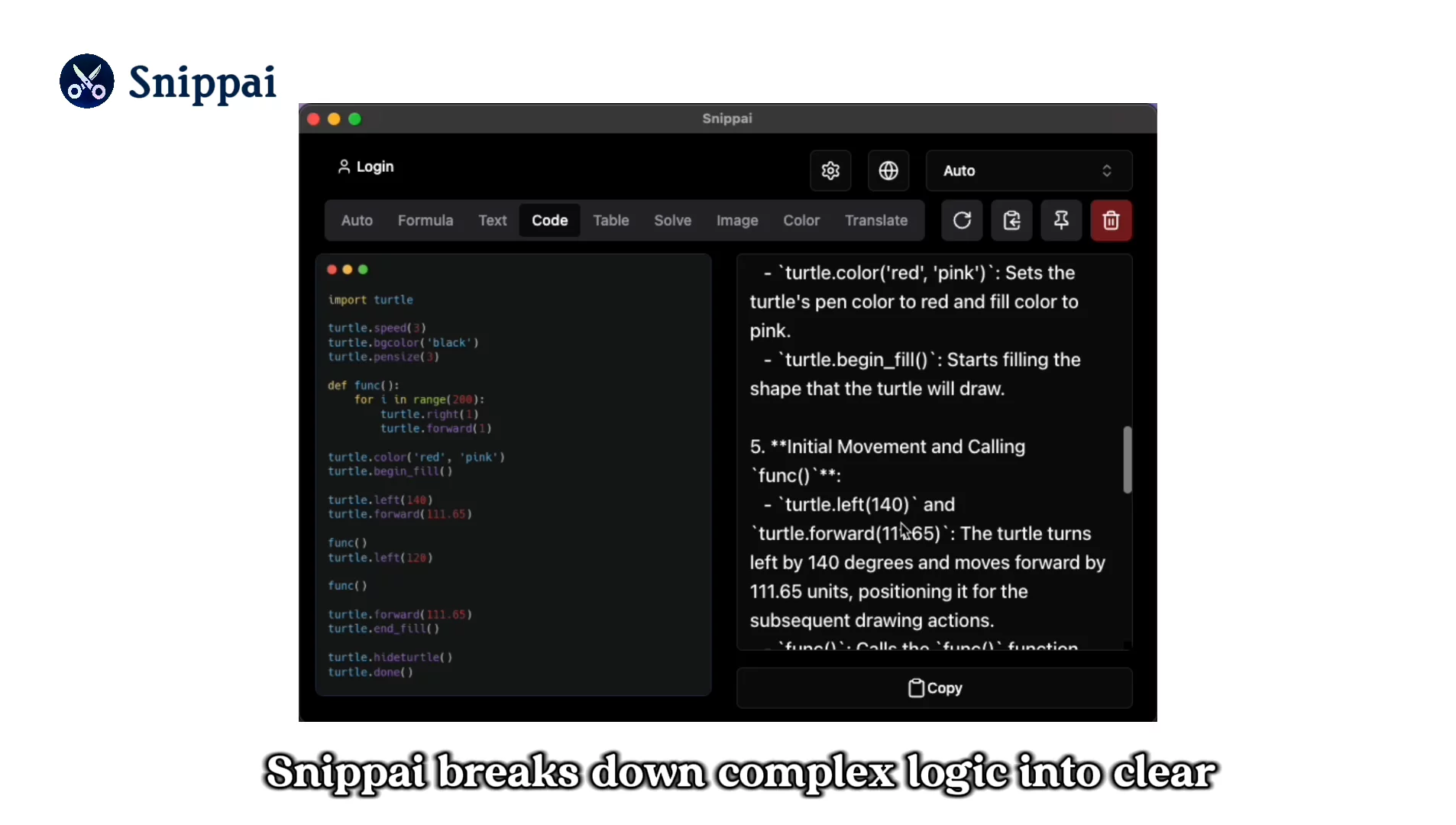
Task: Switch to the Text tab
Action: (493, 221)
